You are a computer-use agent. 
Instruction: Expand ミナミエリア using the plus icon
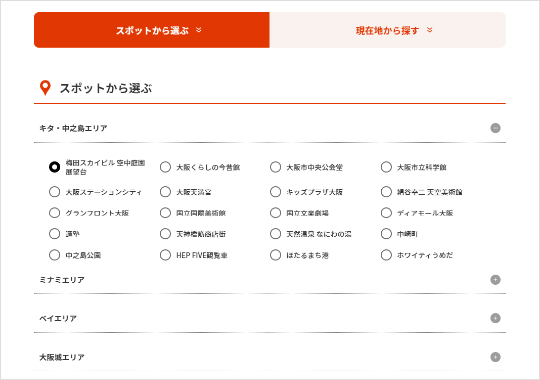coord(495,280)
